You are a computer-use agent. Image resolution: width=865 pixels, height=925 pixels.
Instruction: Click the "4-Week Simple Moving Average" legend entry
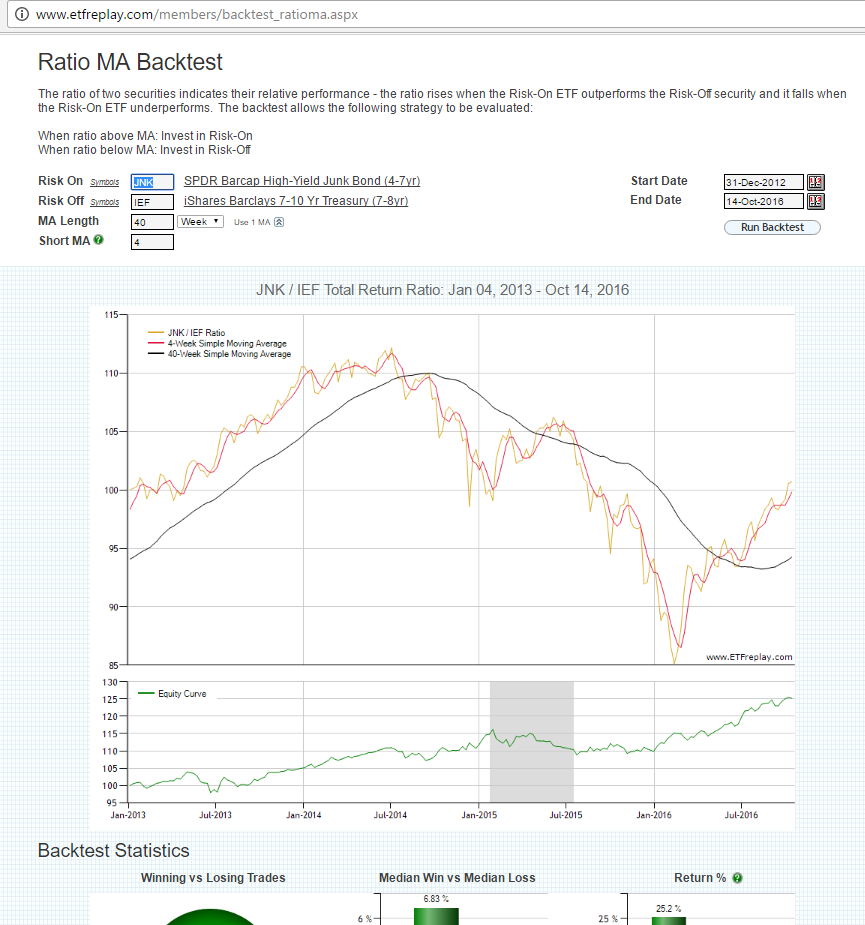217,343
